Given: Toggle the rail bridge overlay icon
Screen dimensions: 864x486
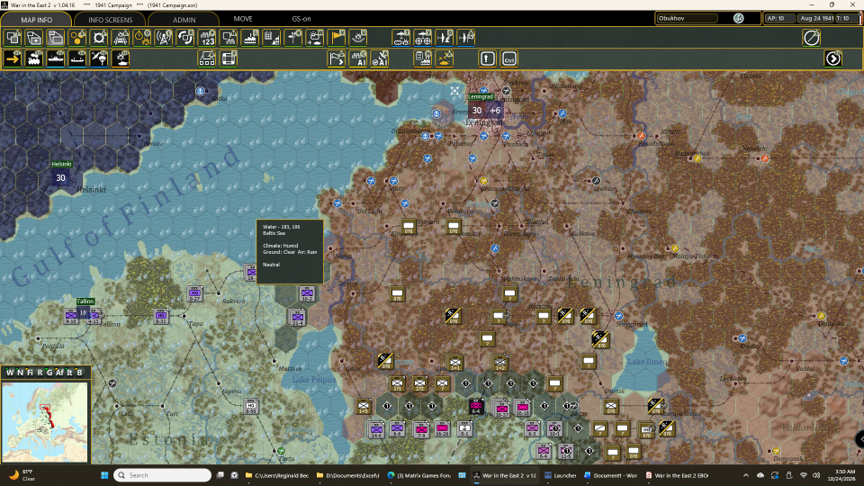Looking at the screenshot, I should (x=121, y=37).
